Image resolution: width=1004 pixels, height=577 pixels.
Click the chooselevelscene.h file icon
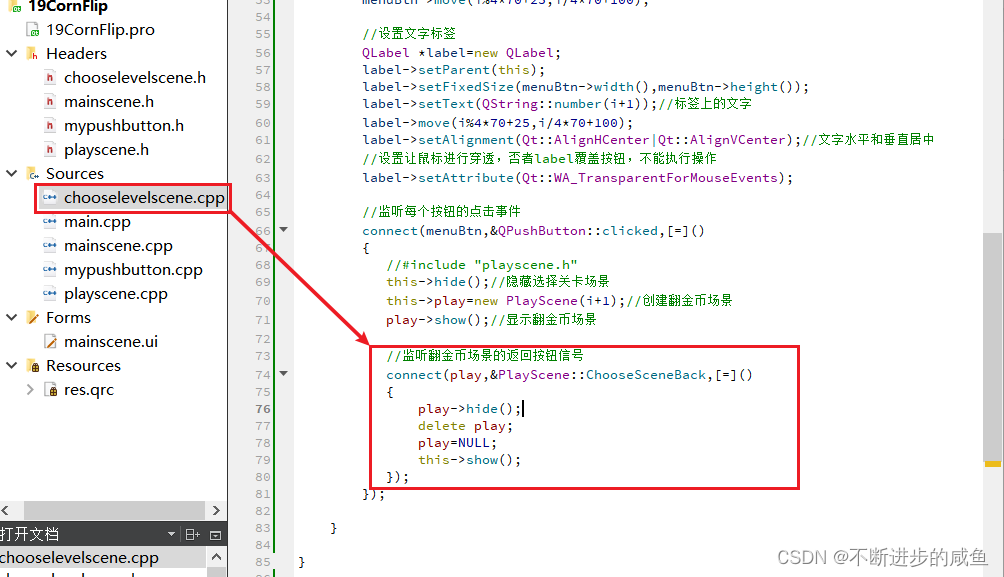pos(50,77)
